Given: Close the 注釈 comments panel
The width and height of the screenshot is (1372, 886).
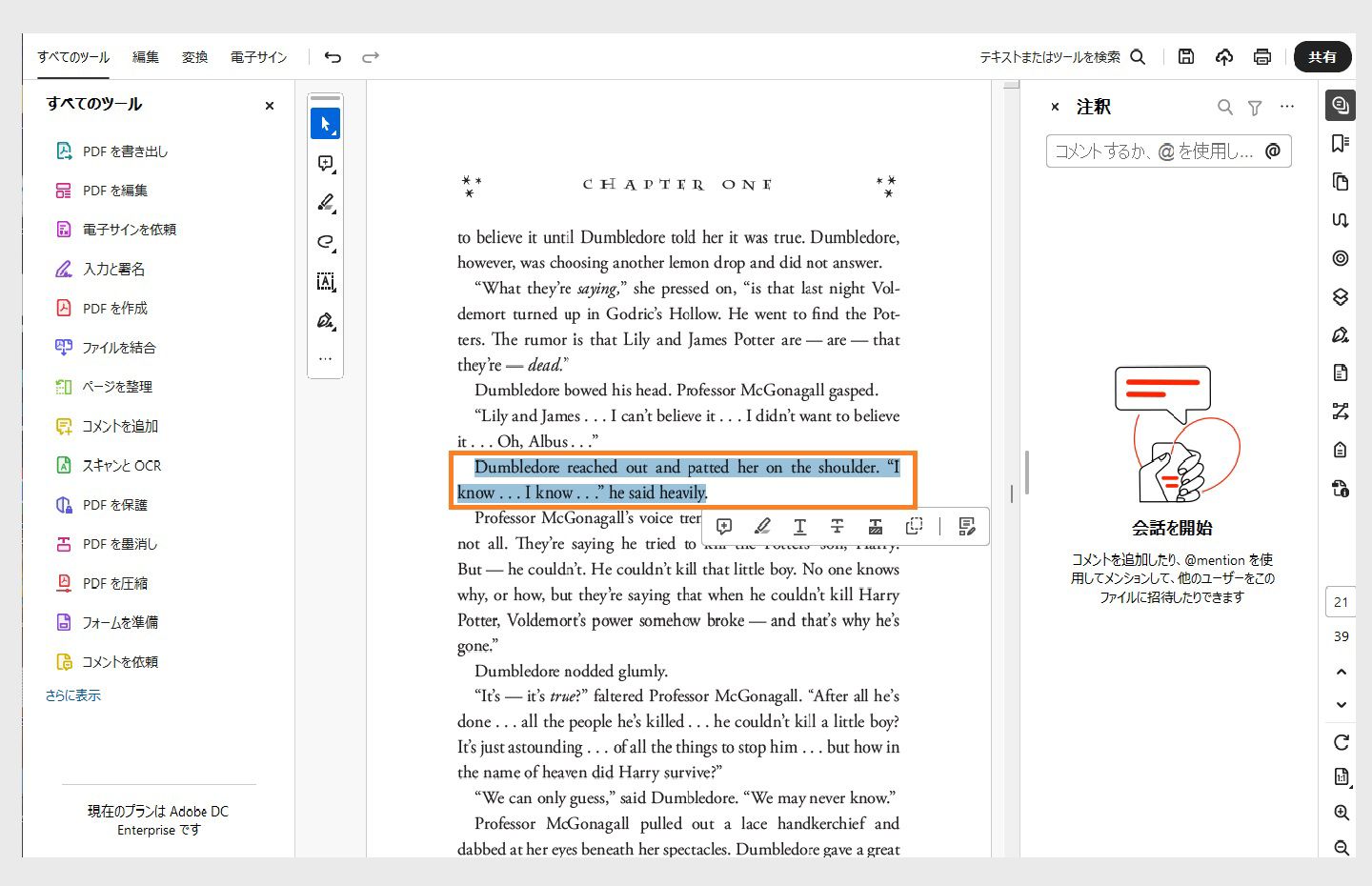Looking at the screenshot, I should pos(1055,107).
